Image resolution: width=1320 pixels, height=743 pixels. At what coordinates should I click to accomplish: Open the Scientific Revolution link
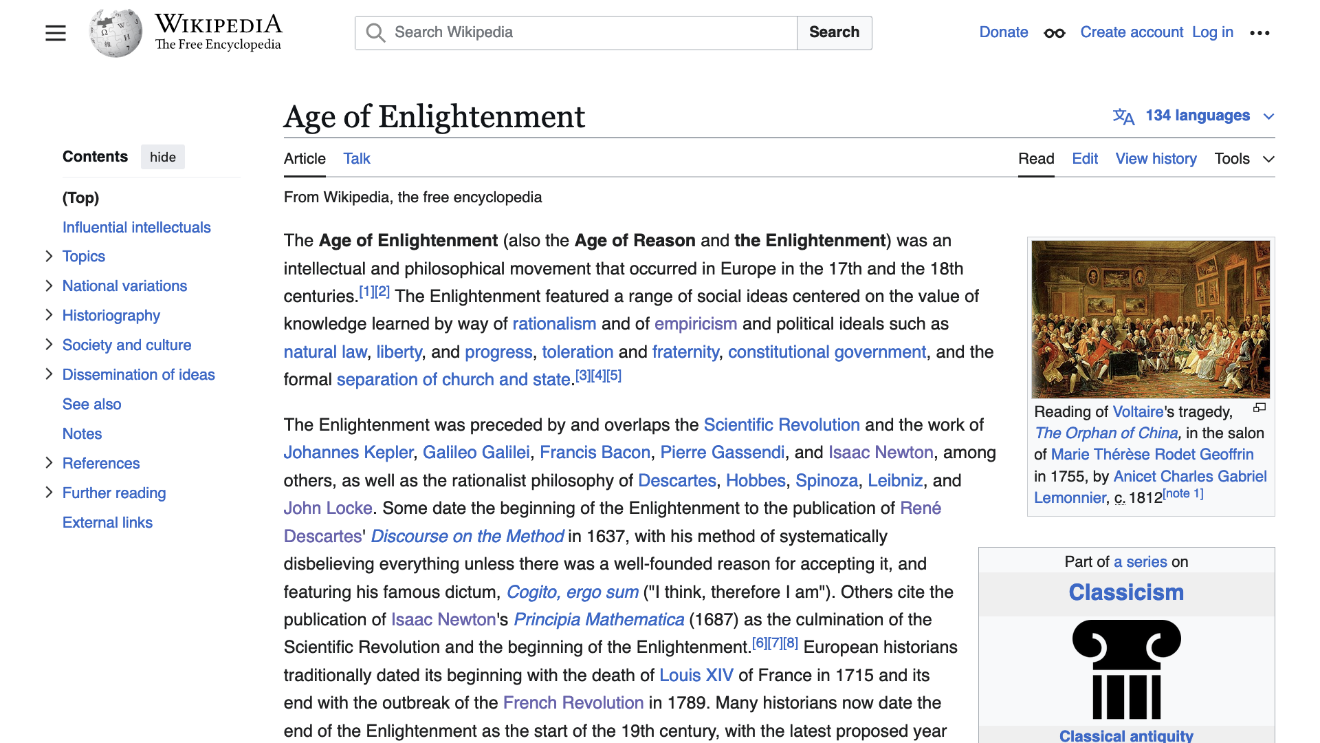pyautogui.click(x=782, y=425)
